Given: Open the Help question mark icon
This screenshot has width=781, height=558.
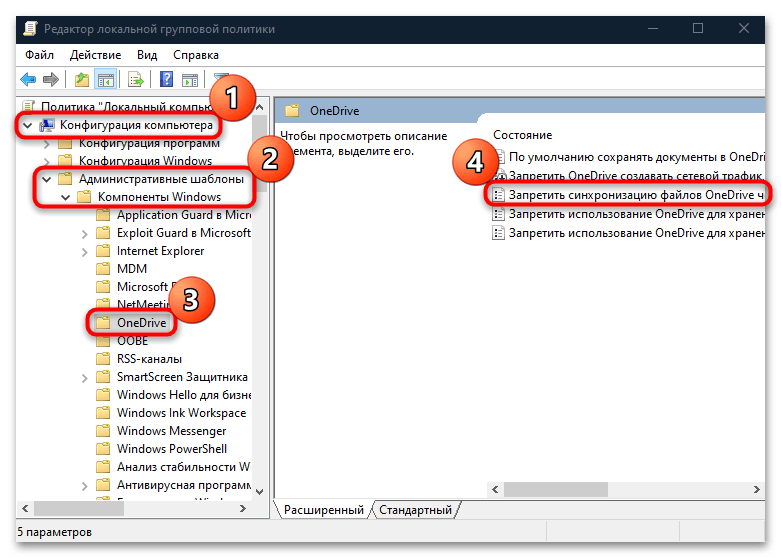Looking at the screenshot, I should (166, 79).
